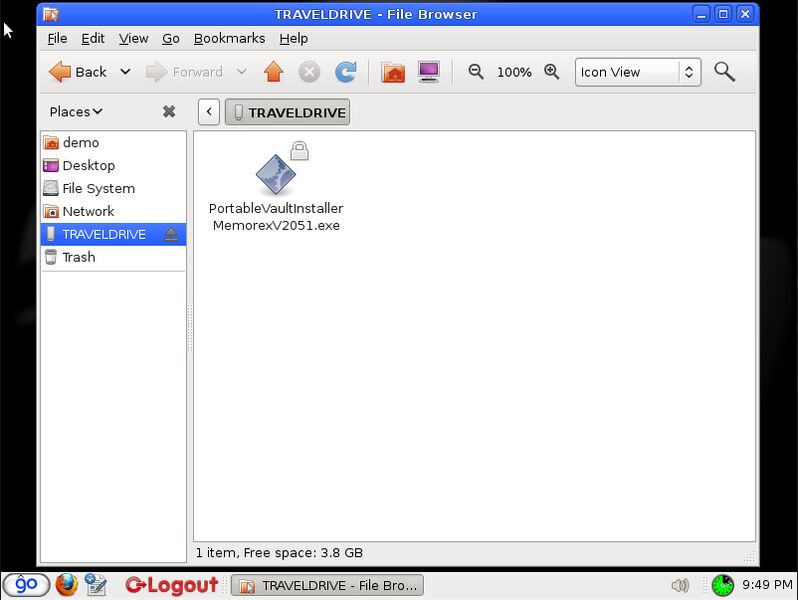The height and width of the screenshot is (600, 798).
Task: Click the green clock tray icon
Action: [x=723, y=585]
